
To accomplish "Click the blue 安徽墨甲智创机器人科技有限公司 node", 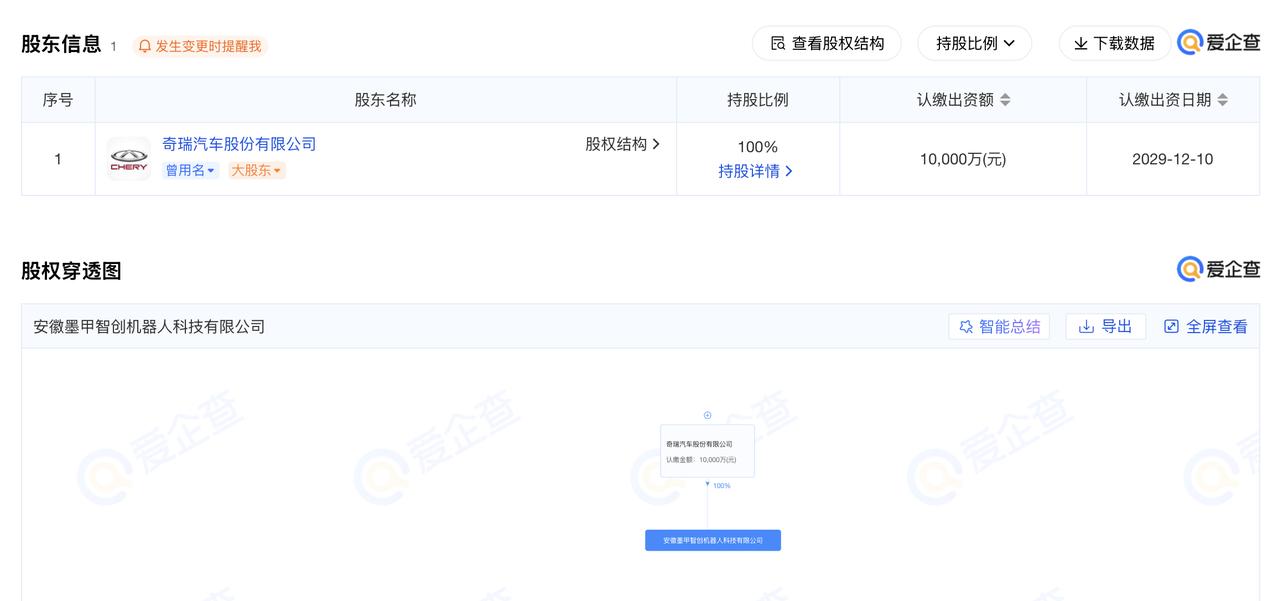I will pyautogui.click(x=713, y=540).
